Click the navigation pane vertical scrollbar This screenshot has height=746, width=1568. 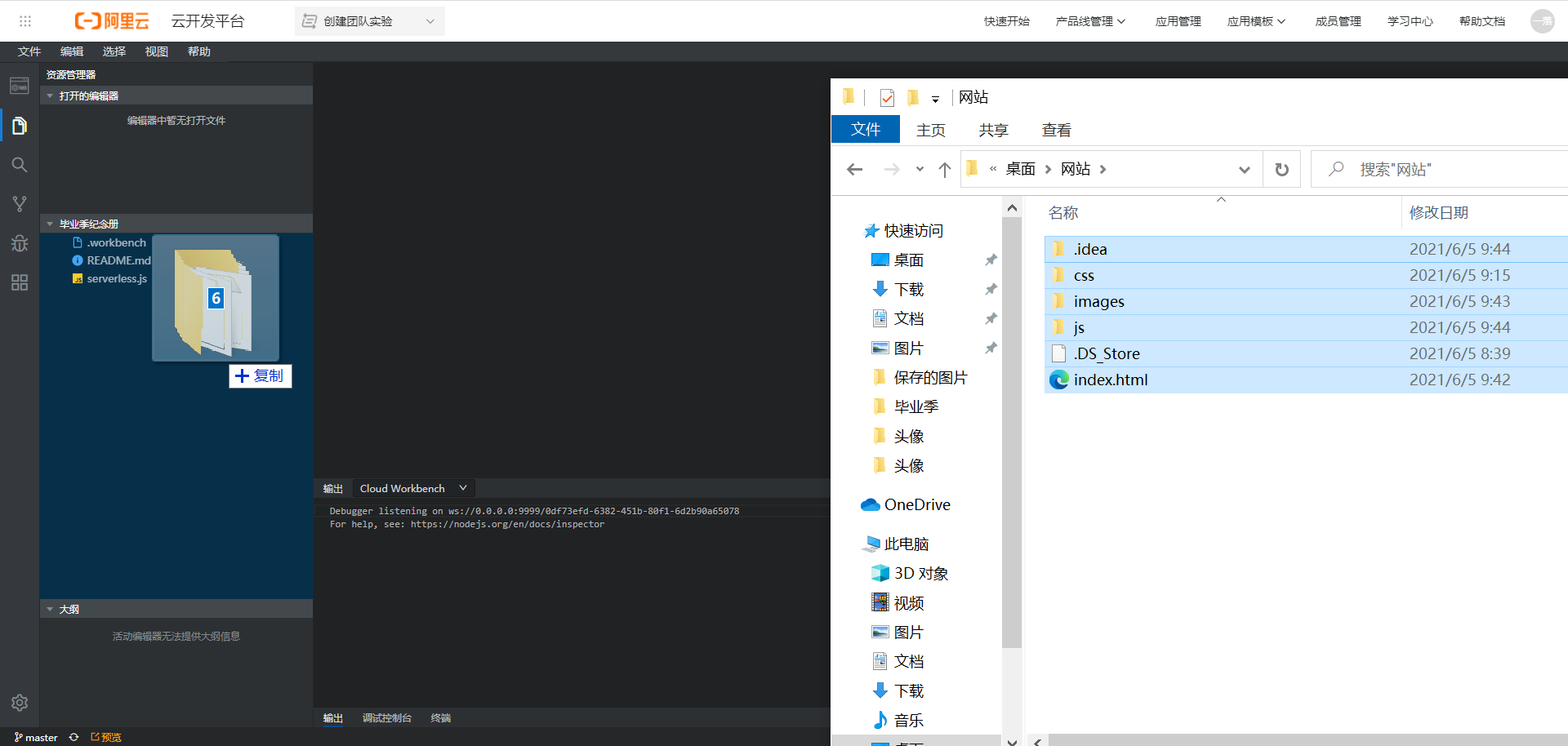(1012, 433)
